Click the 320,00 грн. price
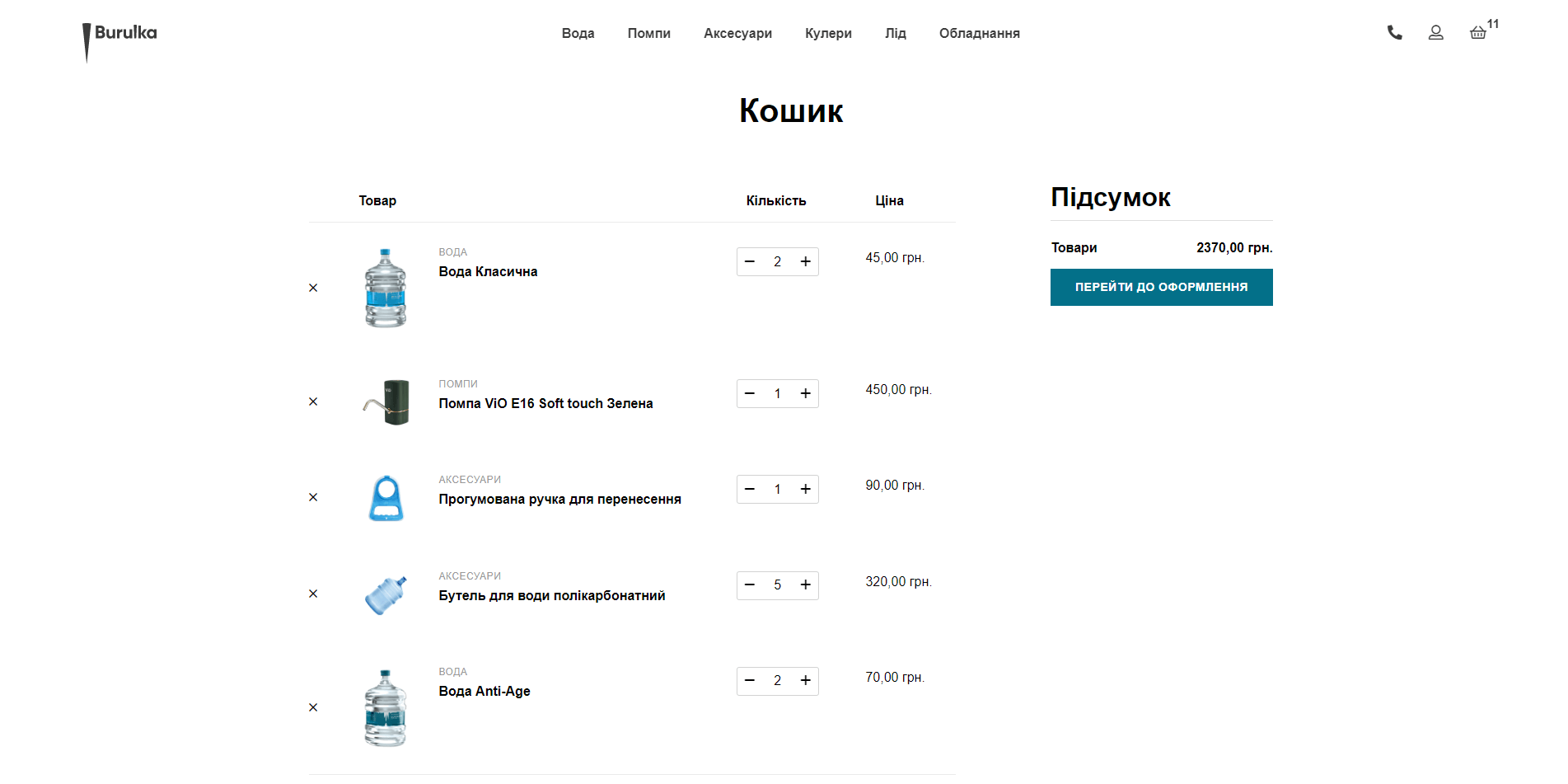 [898, 581]
